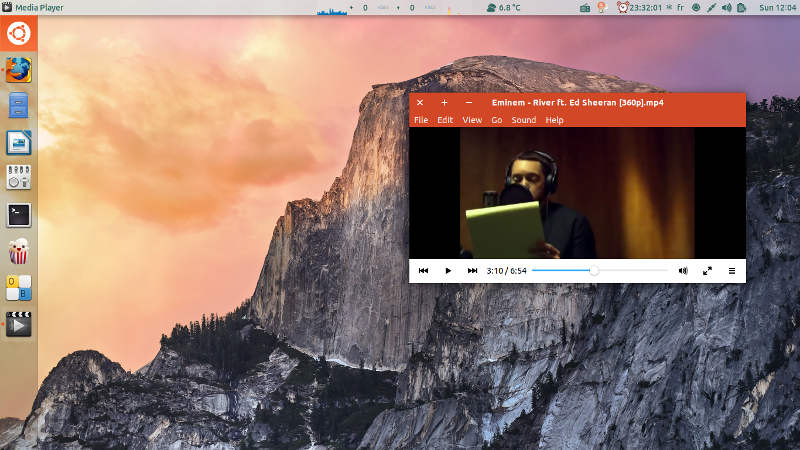Enter fullscreen mode in the player
This screenshot has width=800, height=450.
tap(707, 271)
